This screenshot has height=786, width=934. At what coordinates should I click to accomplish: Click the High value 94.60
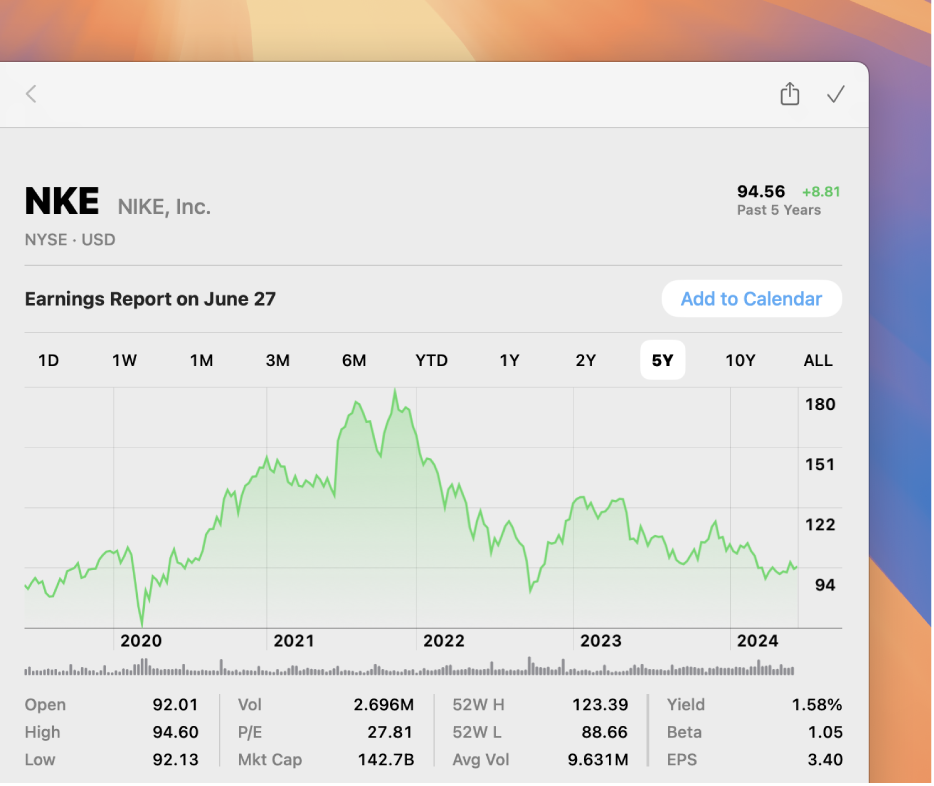(175, 732)
